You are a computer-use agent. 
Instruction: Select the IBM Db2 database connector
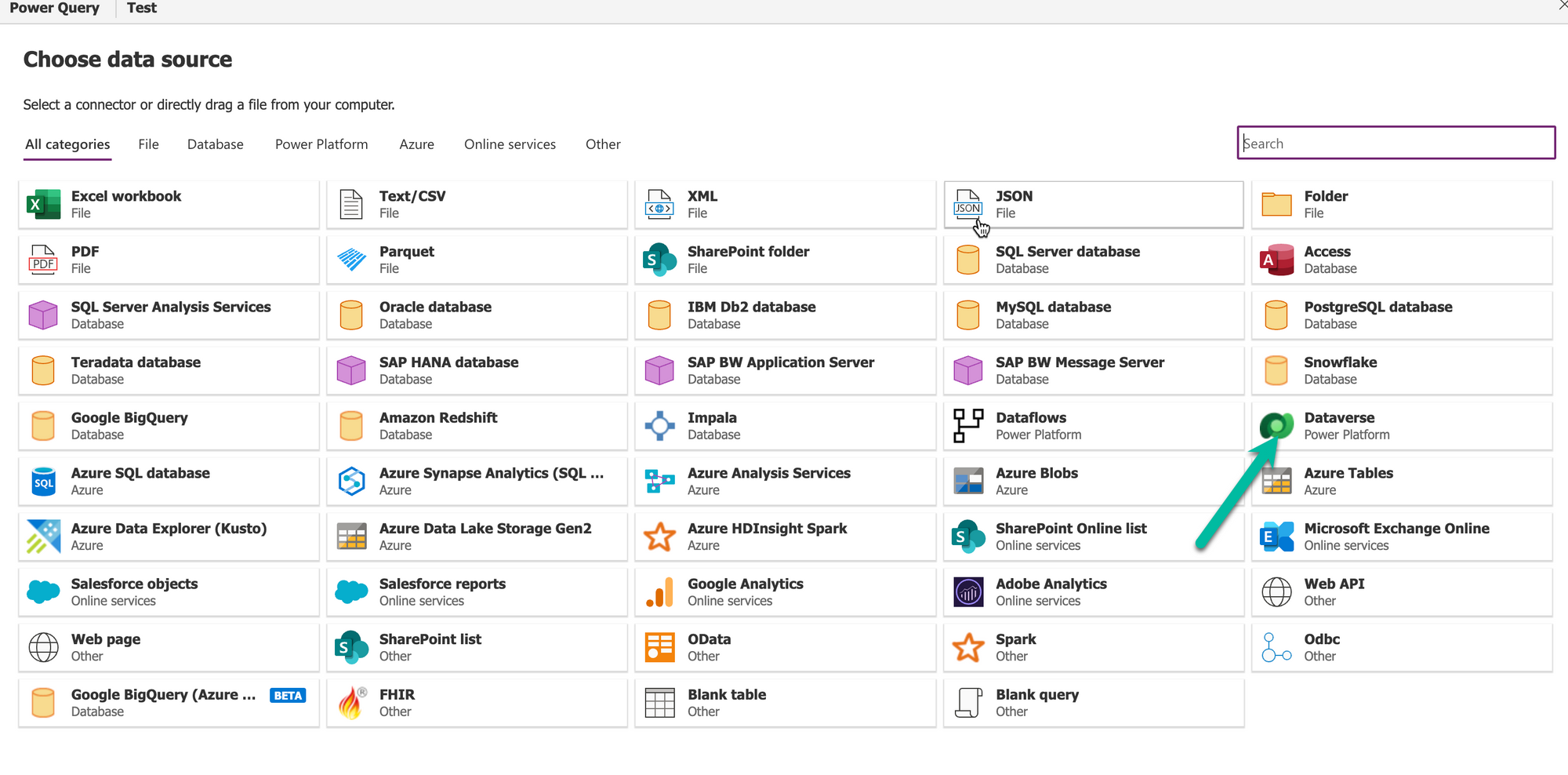(x=785, y=315)
